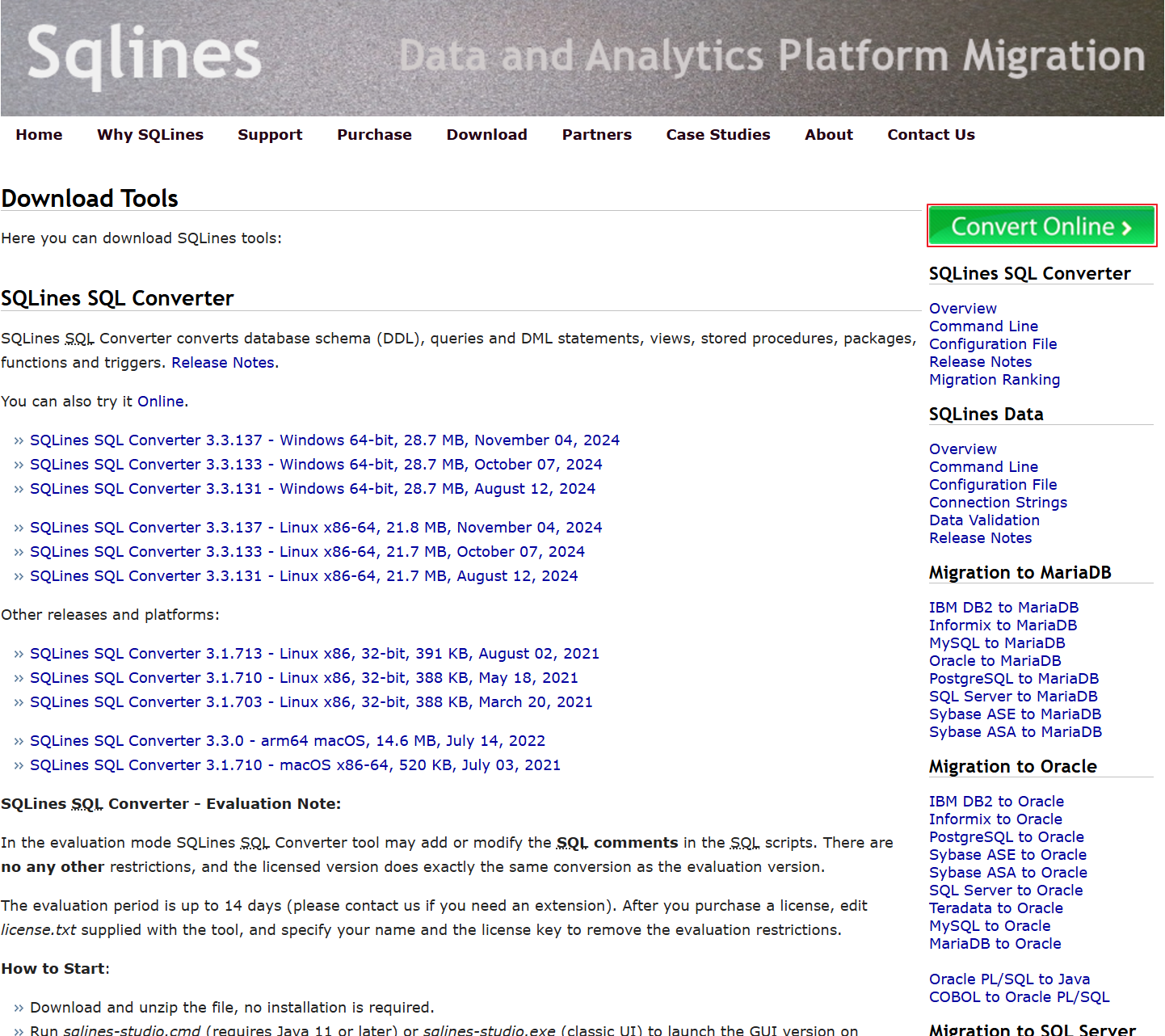
Task: Download SQL Converter 3.1.703 Linux 32-bit
Action: click(311, 702)
